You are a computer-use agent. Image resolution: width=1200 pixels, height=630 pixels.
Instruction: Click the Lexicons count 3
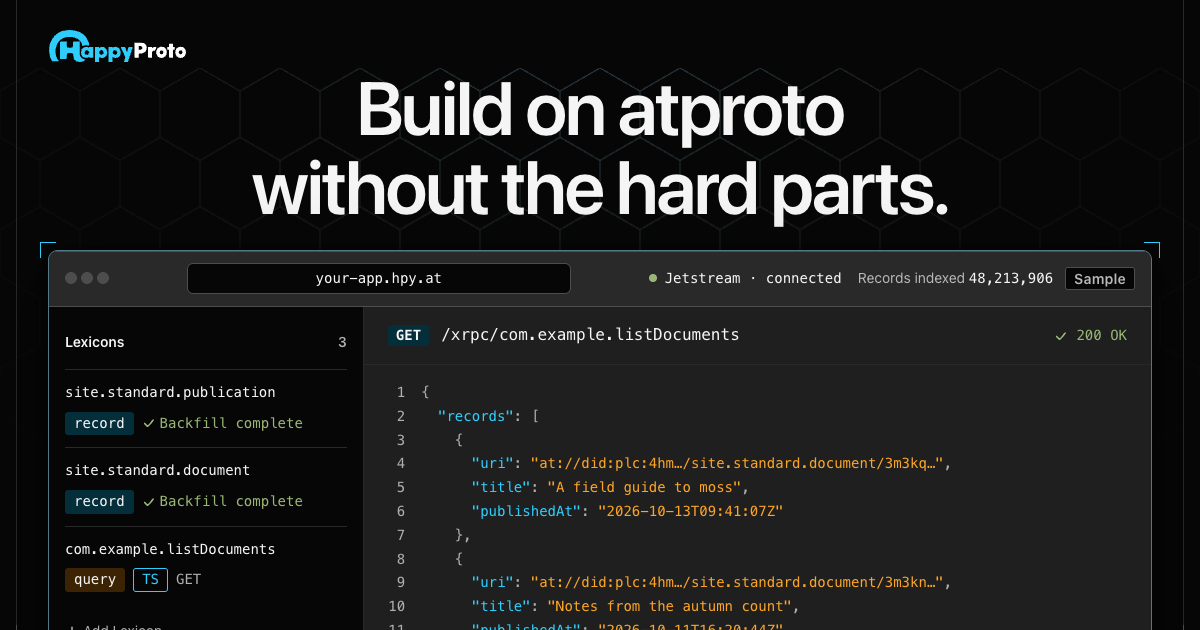[342, 342]
